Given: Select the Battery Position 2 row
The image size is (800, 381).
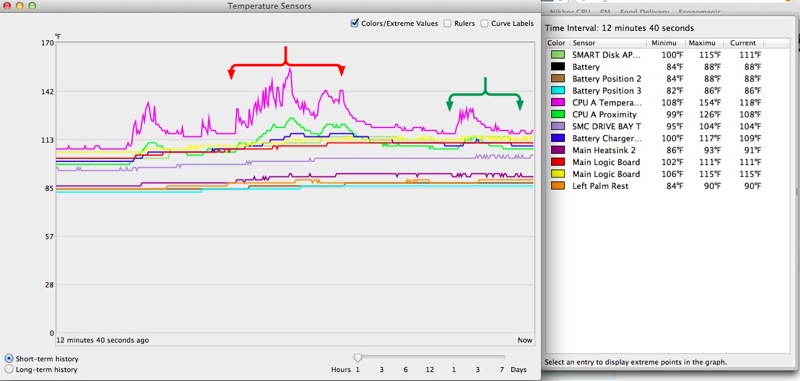Looking at the screenshot, I should 668,79.
